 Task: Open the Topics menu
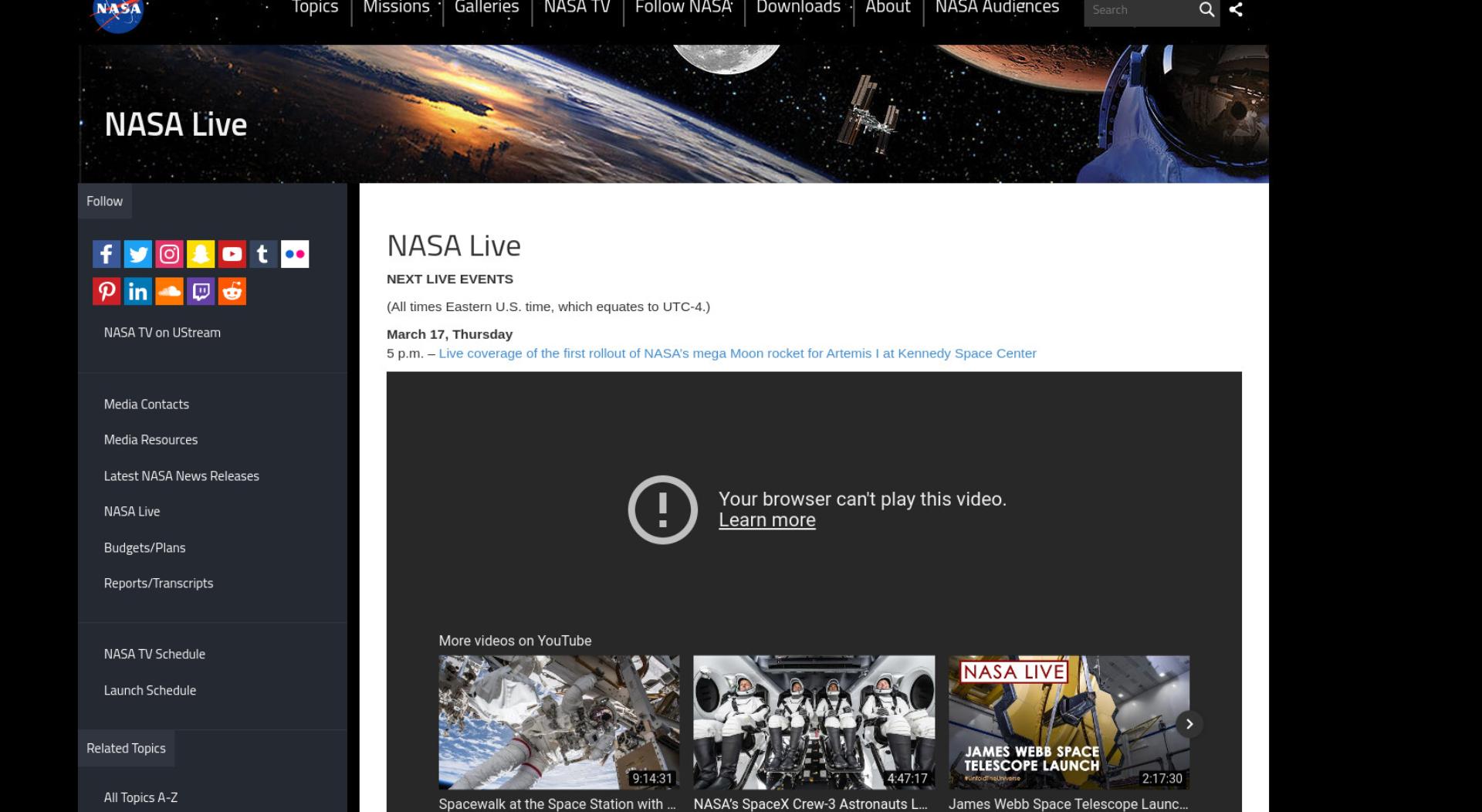(315, 8)
